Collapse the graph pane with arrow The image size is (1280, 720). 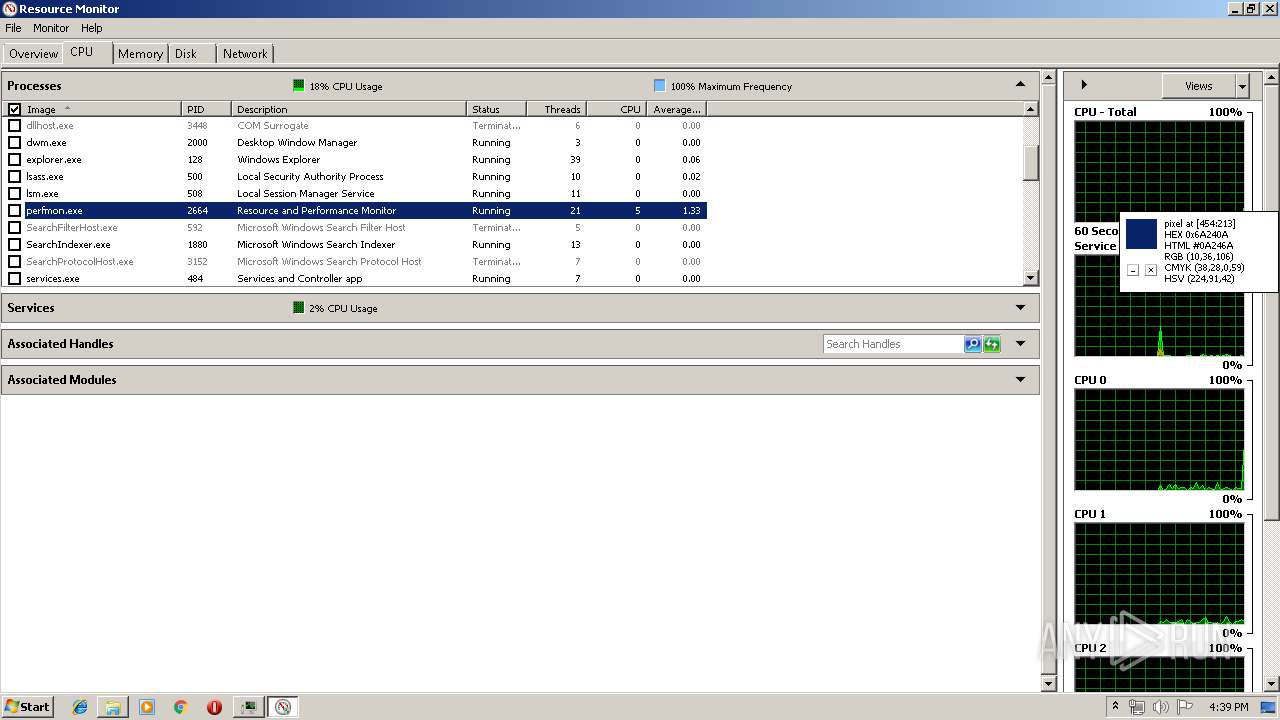tap(1084, 85)
